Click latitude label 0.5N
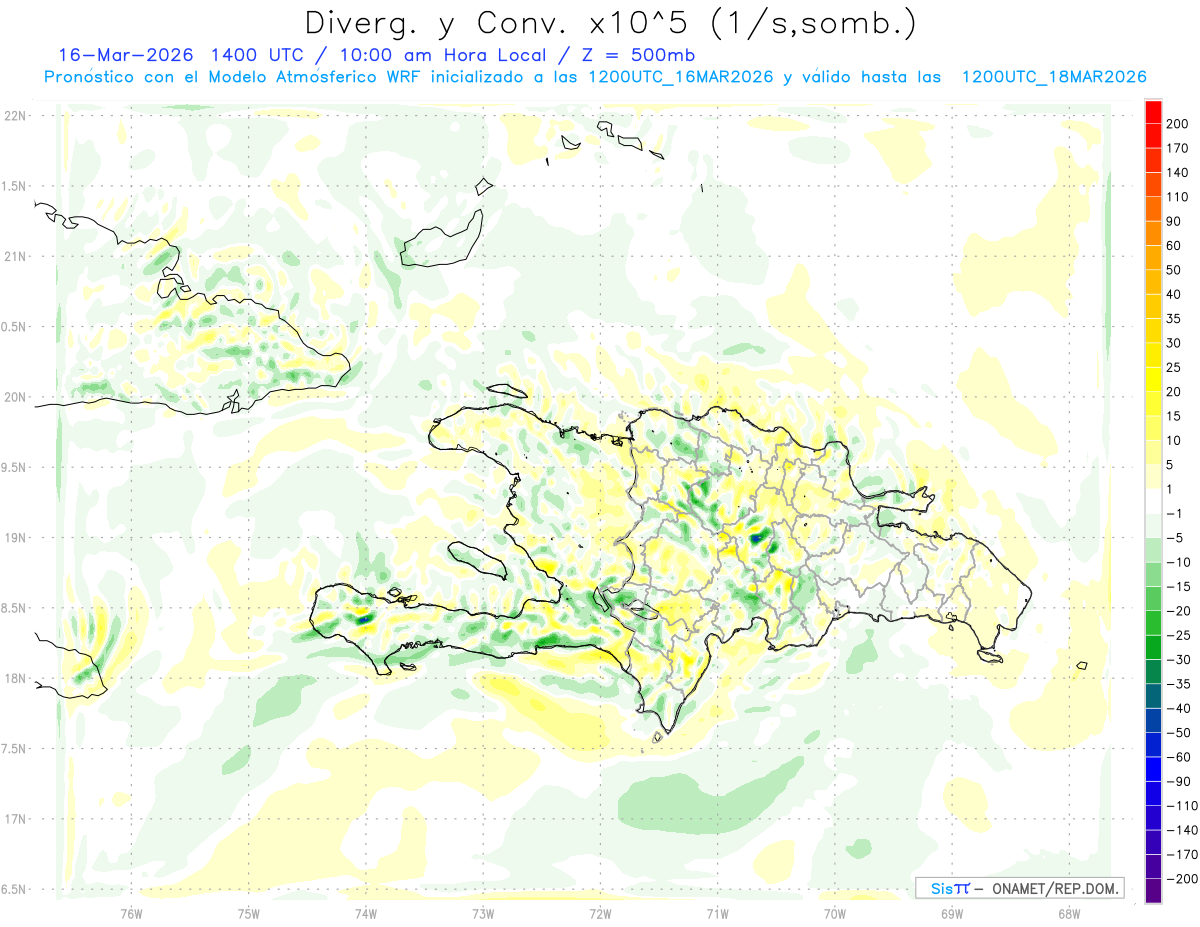1200x927 pixels. tap(15, 327)
